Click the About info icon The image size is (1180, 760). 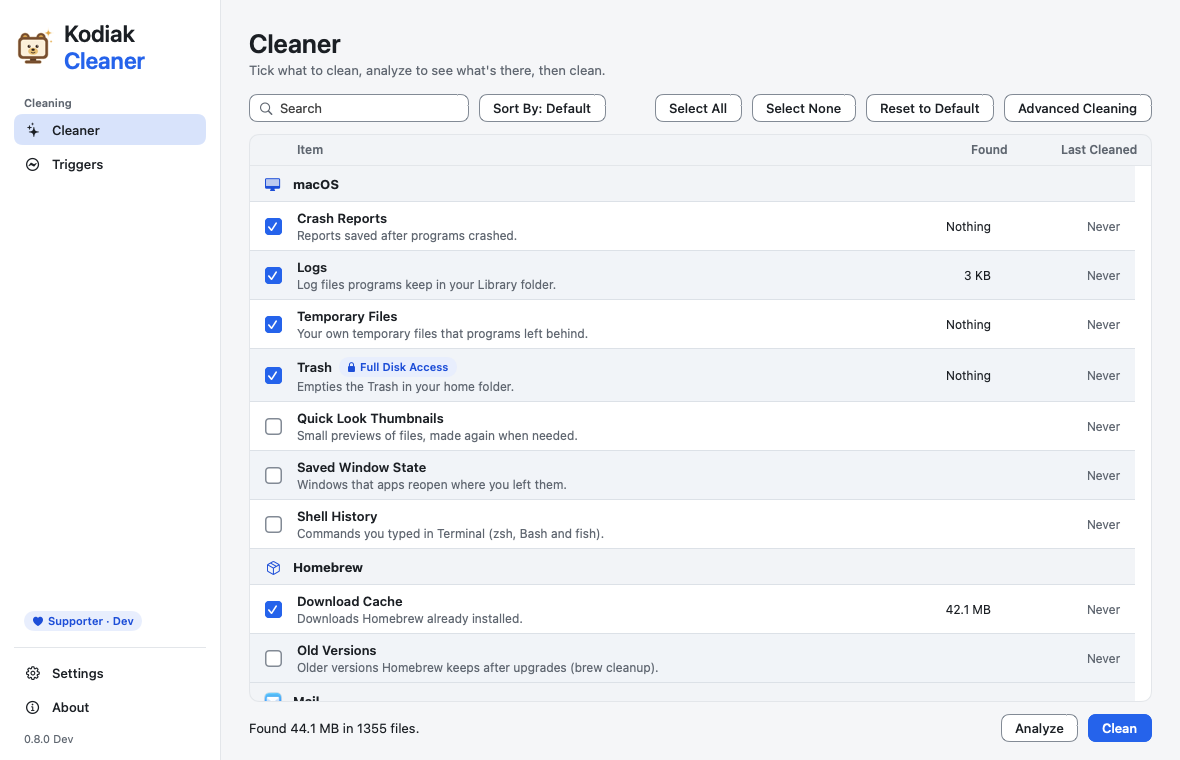pos(32,707)
